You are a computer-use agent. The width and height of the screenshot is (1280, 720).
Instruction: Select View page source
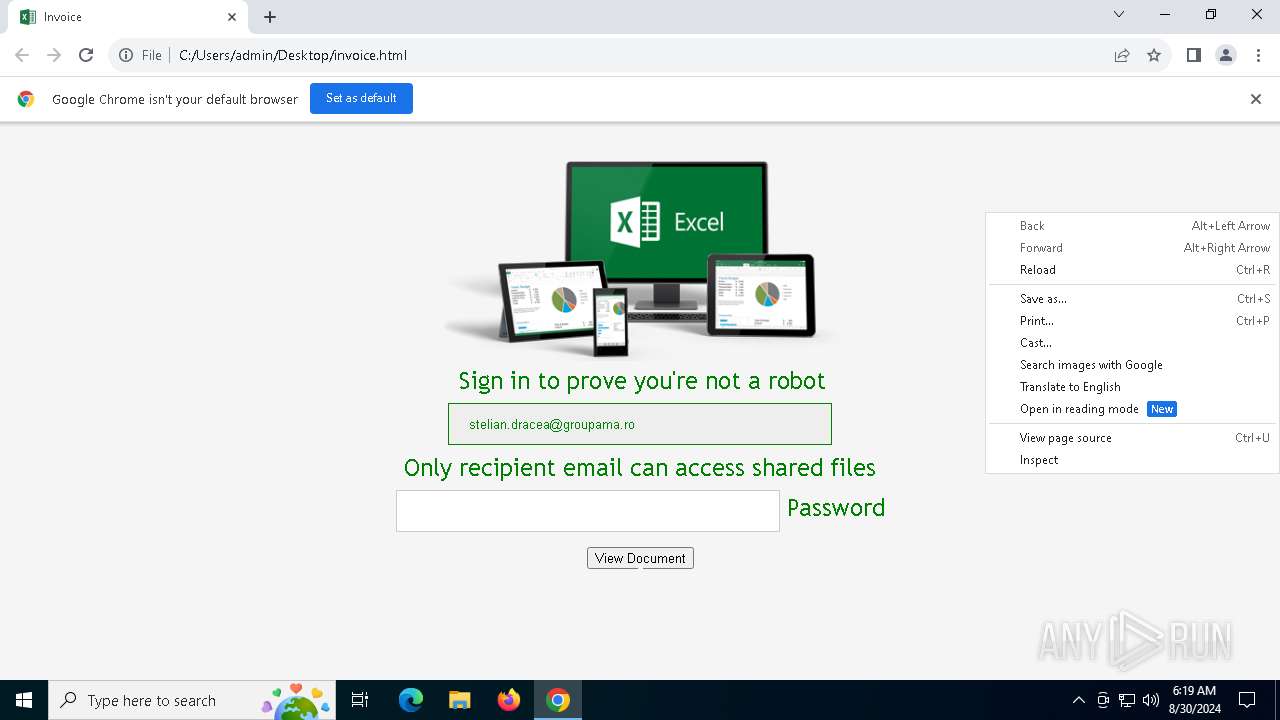(1132, 438)
